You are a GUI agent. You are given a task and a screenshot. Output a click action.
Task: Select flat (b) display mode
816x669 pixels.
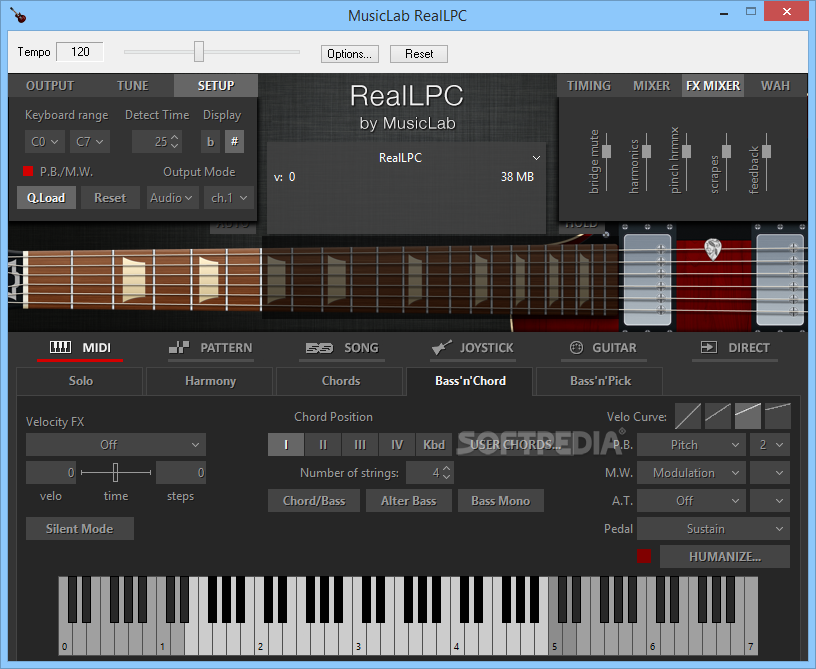pyautogui.click(x=210, y=141)
